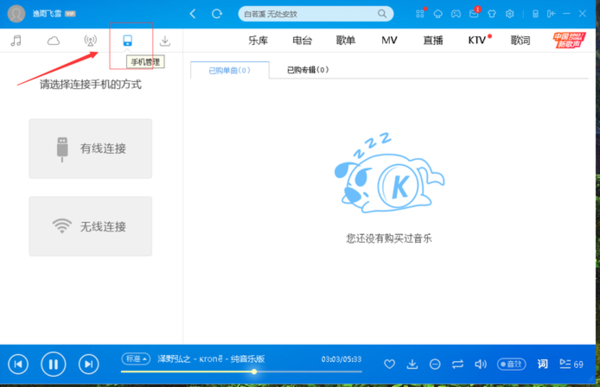Open the KTV tab
Image resolution: width=600 pixels, height=387 pixels.
tap(477, 40)
